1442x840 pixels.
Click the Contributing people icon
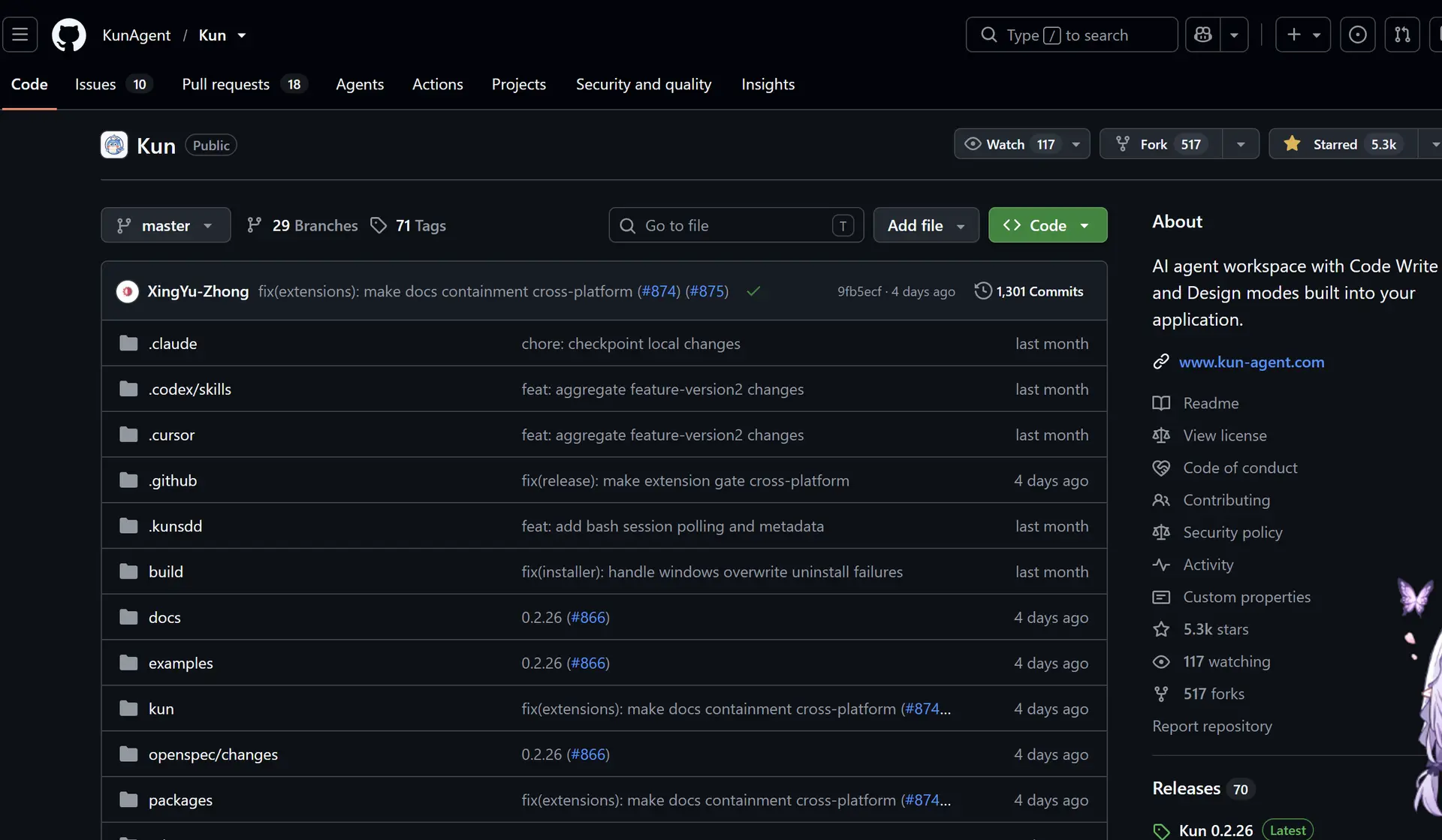(1161, 500)
